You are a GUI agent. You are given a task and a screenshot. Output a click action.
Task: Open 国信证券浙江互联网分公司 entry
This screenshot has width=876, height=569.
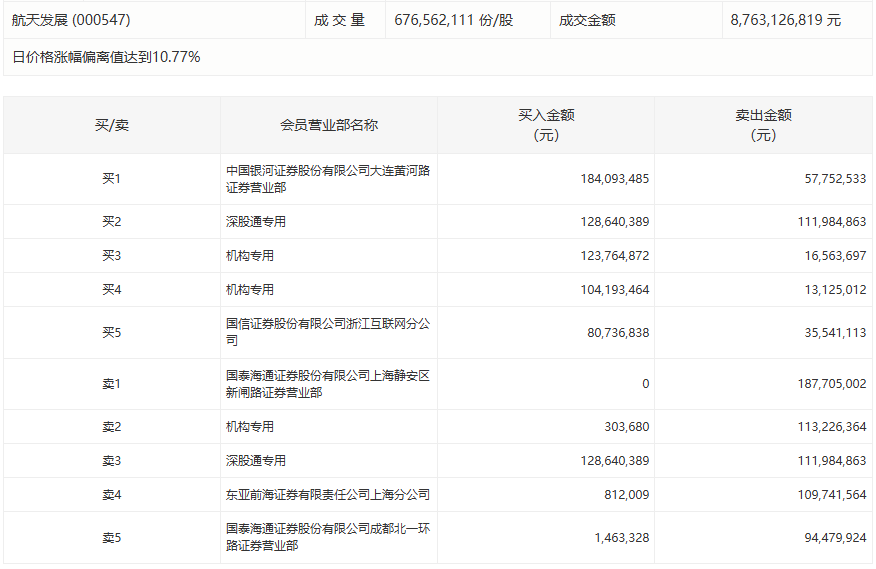[328, 332]
